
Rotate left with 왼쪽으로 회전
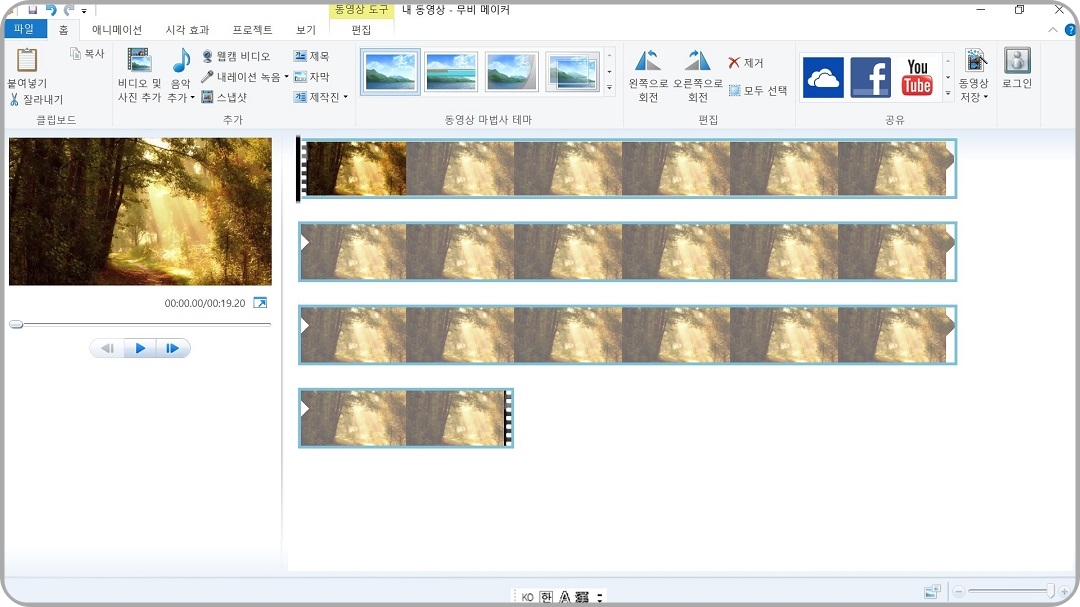pos(648,76)
